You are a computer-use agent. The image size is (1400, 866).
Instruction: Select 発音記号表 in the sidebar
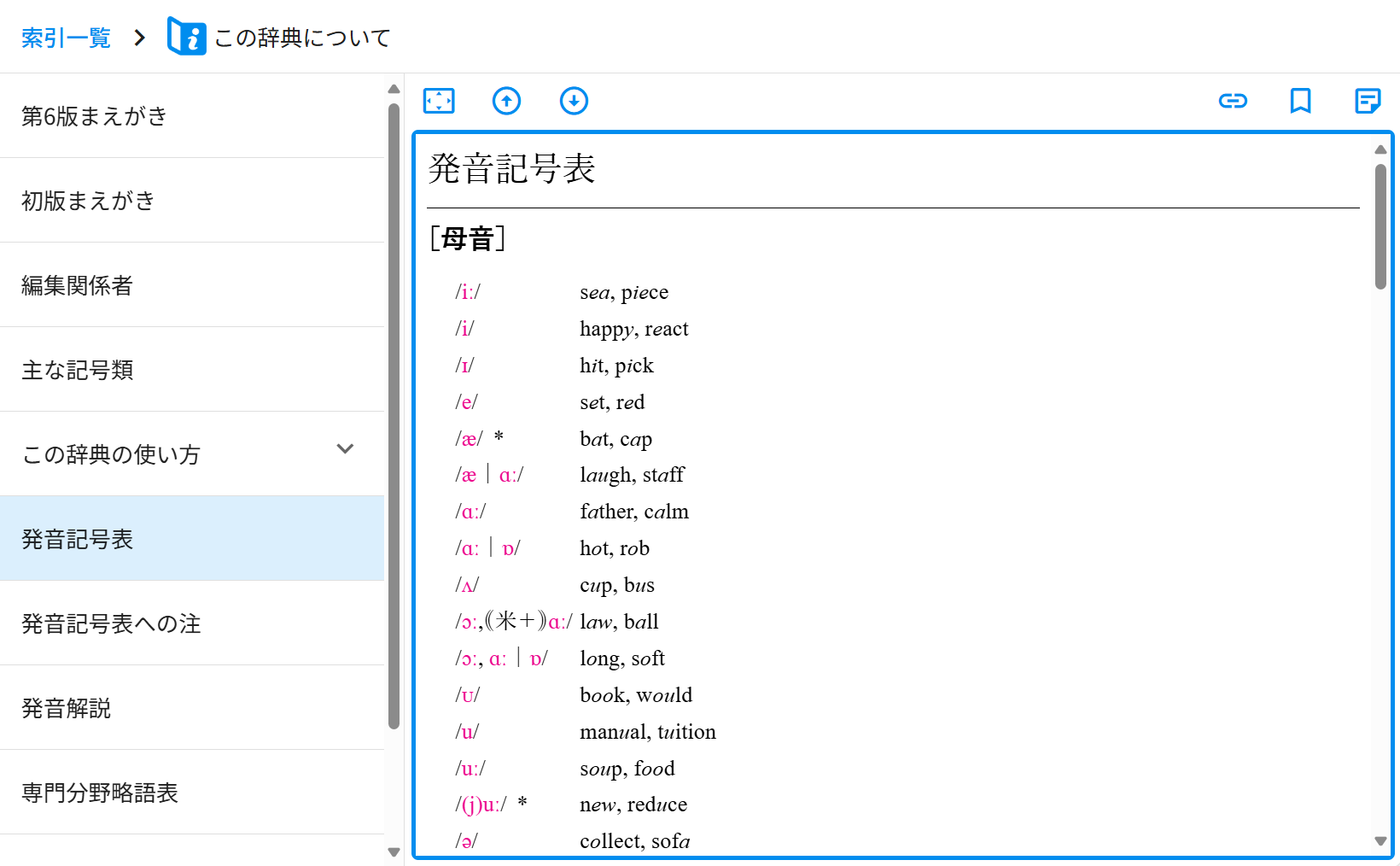[x=192, y=538]
